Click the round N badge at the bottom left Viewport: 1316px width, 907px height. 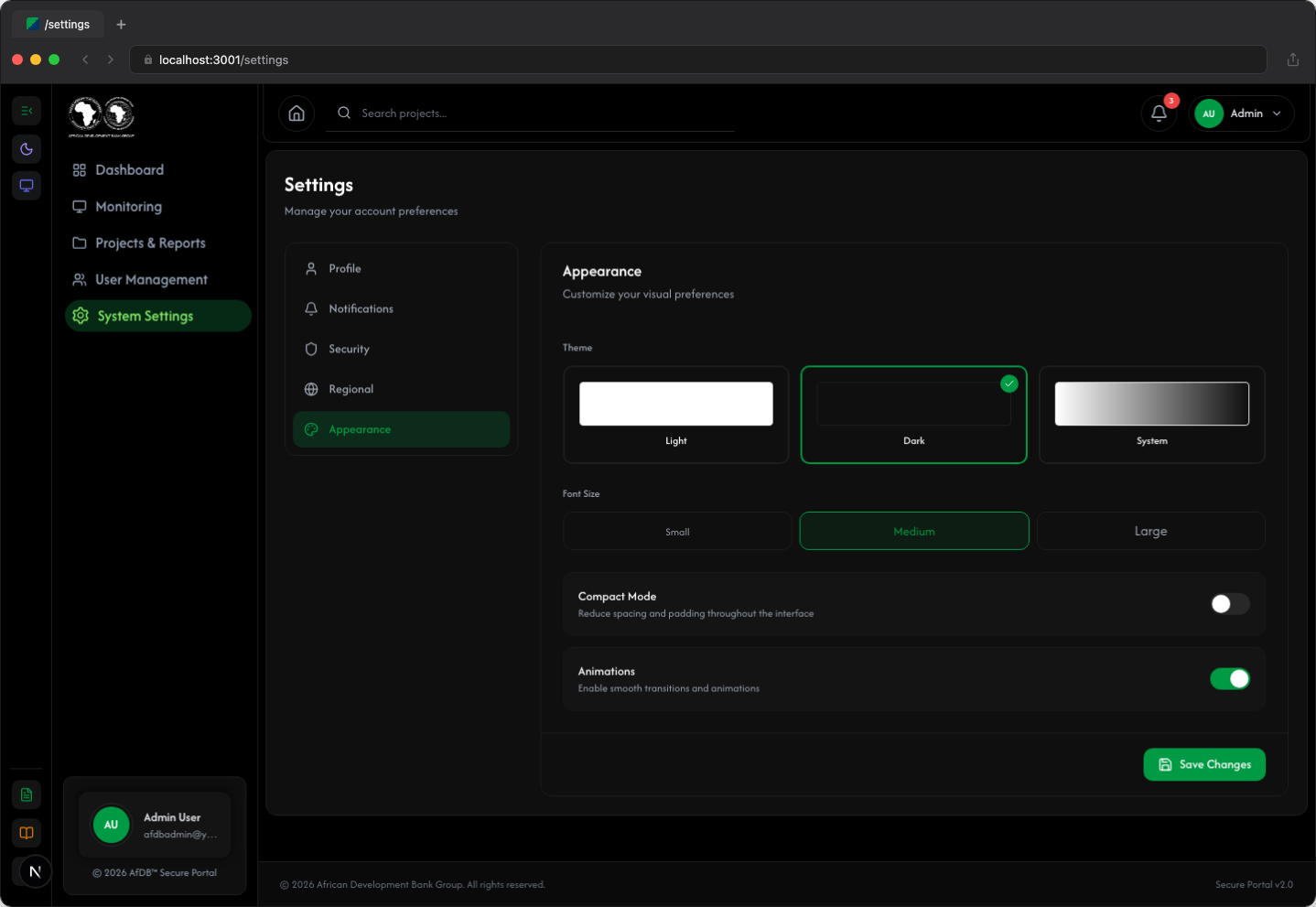(x=35, y=871)
